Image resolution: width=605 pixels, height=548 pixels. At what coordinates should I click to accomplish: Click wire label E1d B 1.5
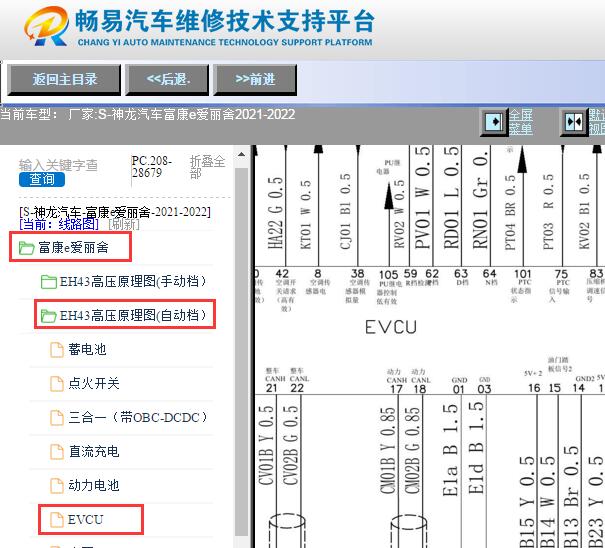476,448
